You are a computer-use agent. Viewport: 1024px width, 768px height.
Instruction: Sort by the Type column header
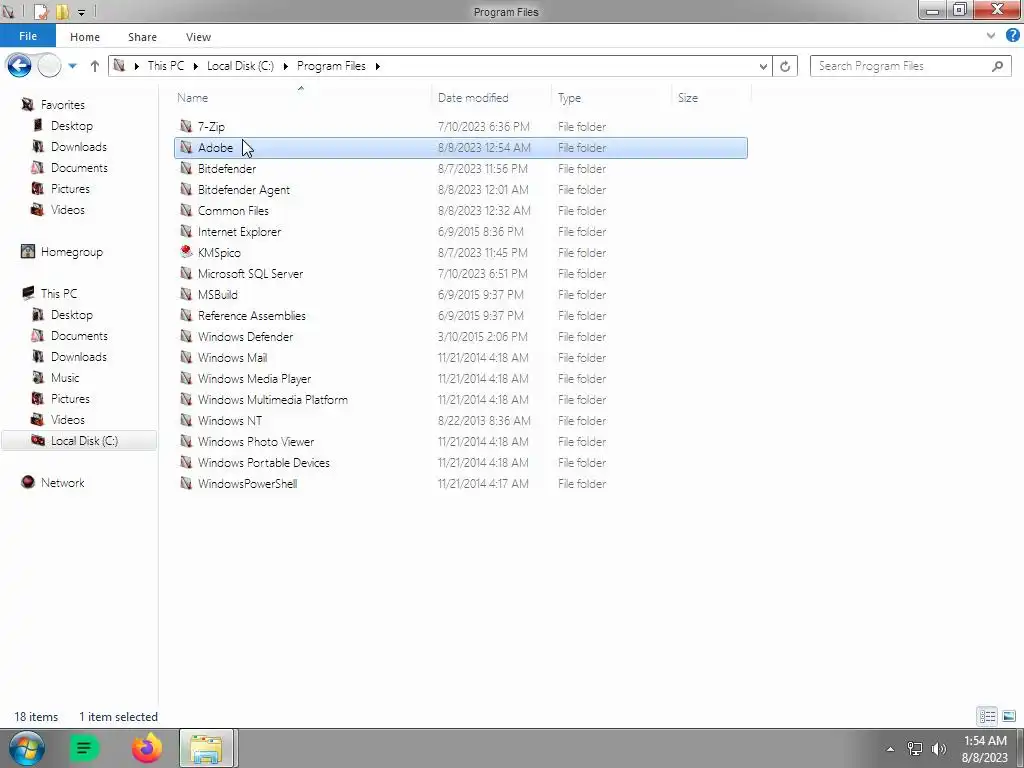[x=612, y=97]
